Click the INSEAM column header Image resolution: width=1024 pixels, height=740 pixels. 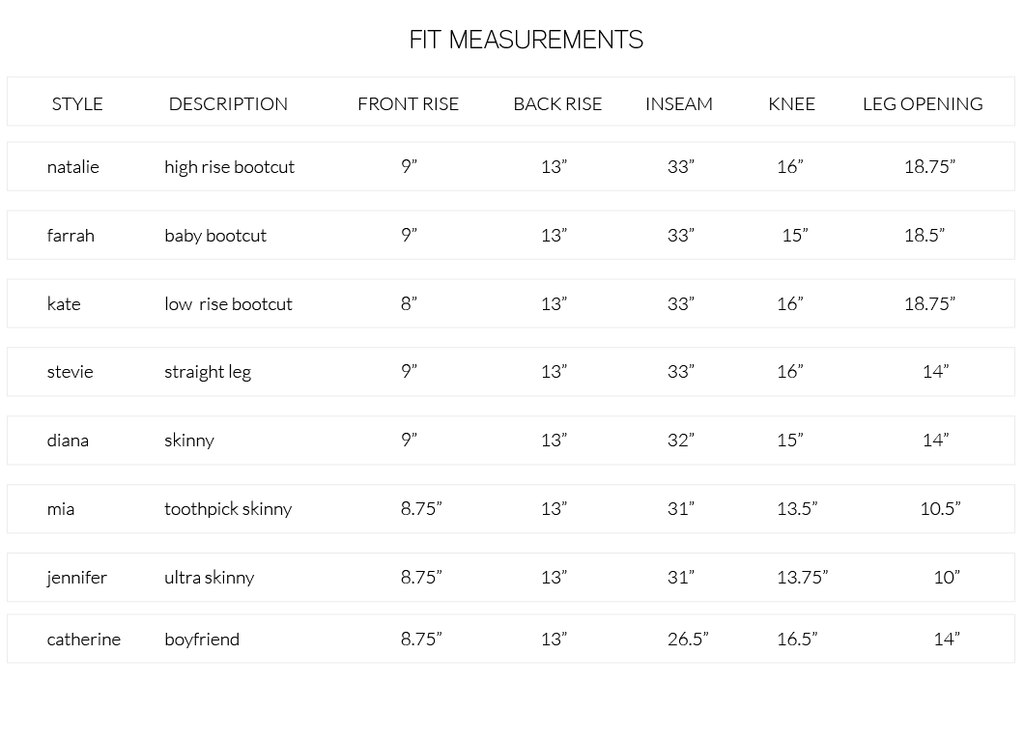679,104
